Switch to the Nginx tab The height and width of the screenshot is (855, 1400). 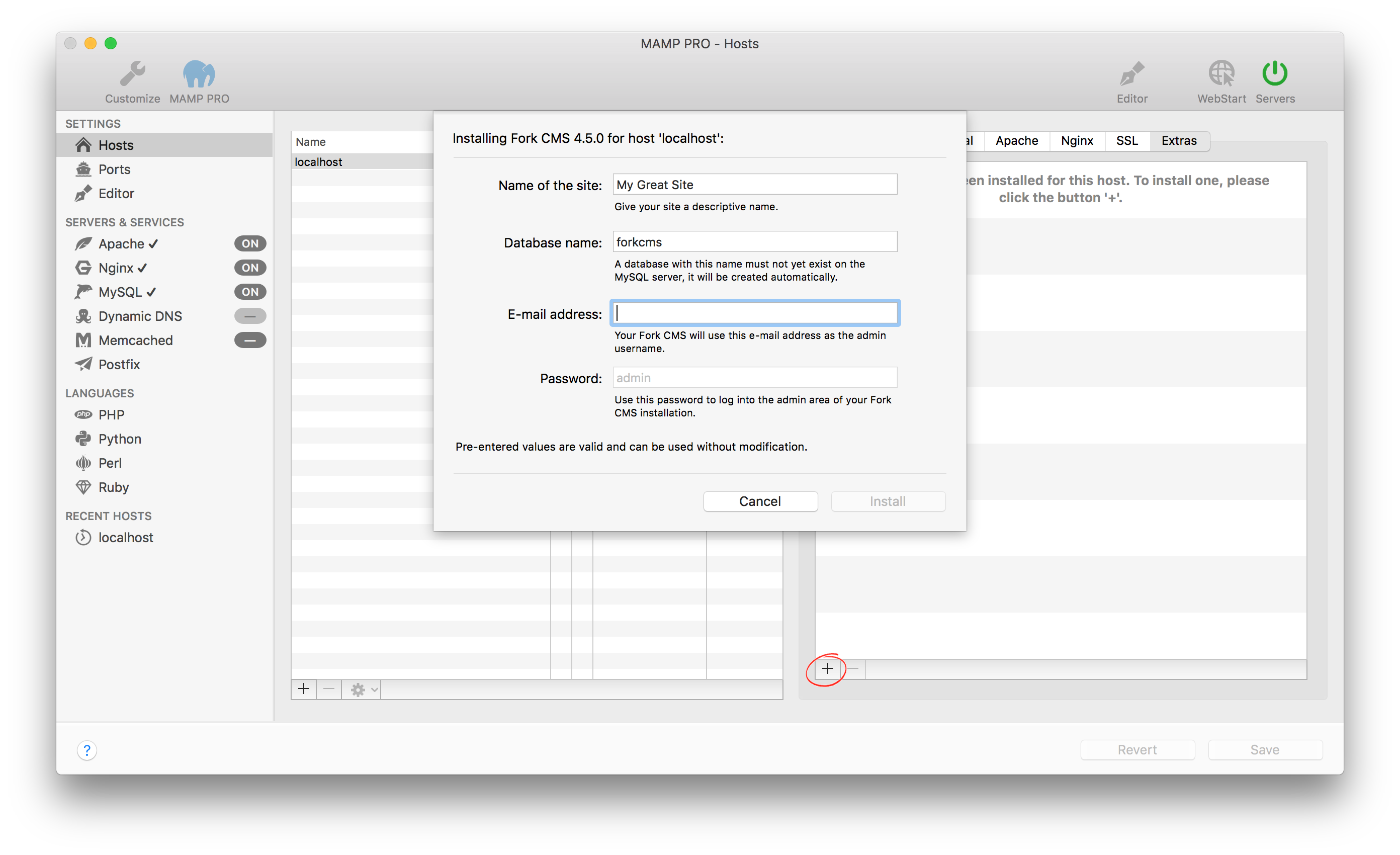tap(1077, 141)
